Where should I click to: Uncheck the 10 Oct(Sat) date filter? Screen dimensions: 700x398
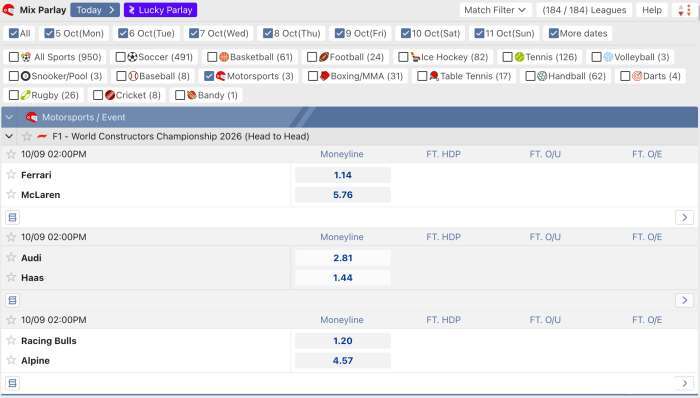(x=406, y=33)
